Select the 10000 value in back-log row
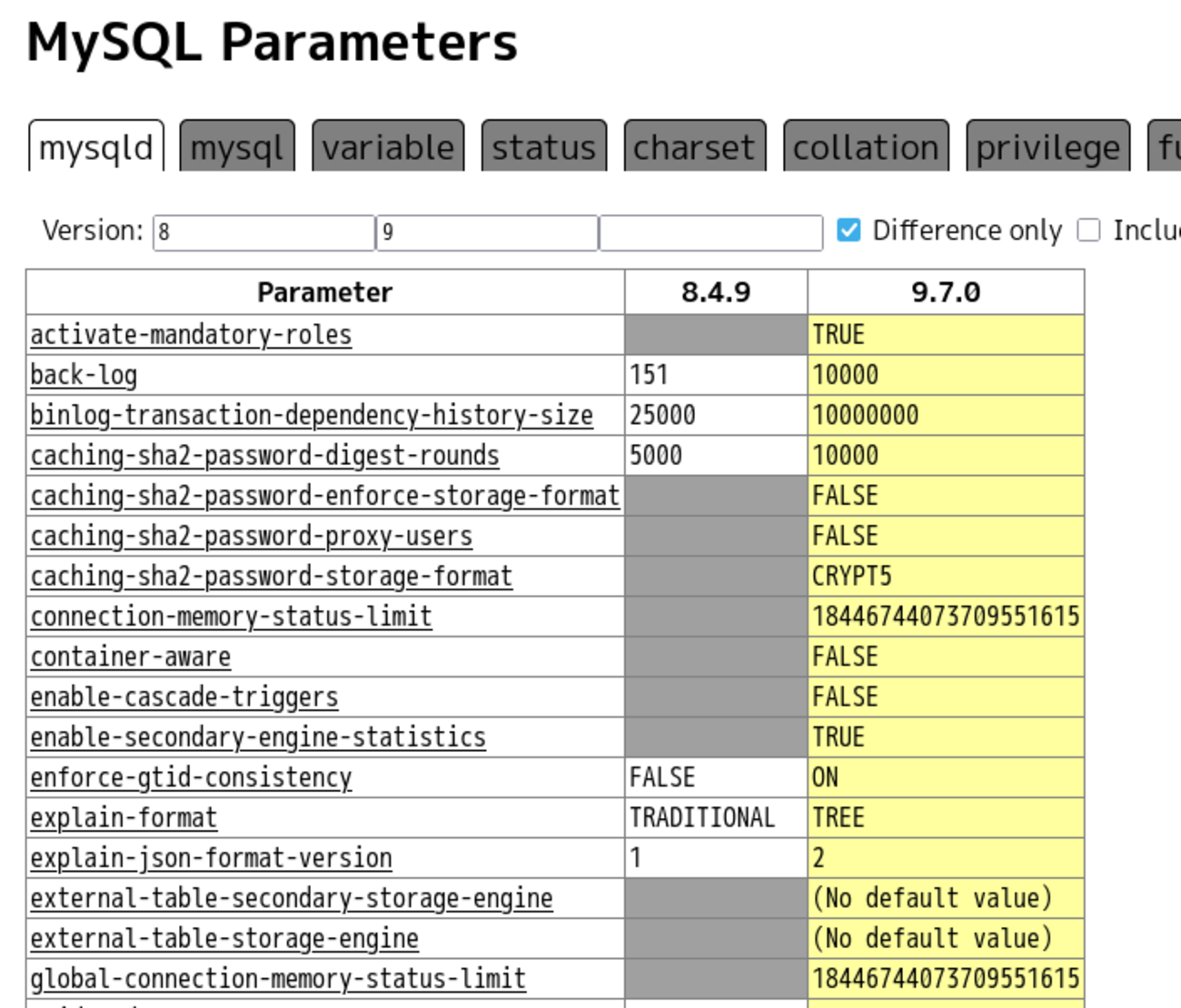1181x1008 pixels. (x=846, y=375)
